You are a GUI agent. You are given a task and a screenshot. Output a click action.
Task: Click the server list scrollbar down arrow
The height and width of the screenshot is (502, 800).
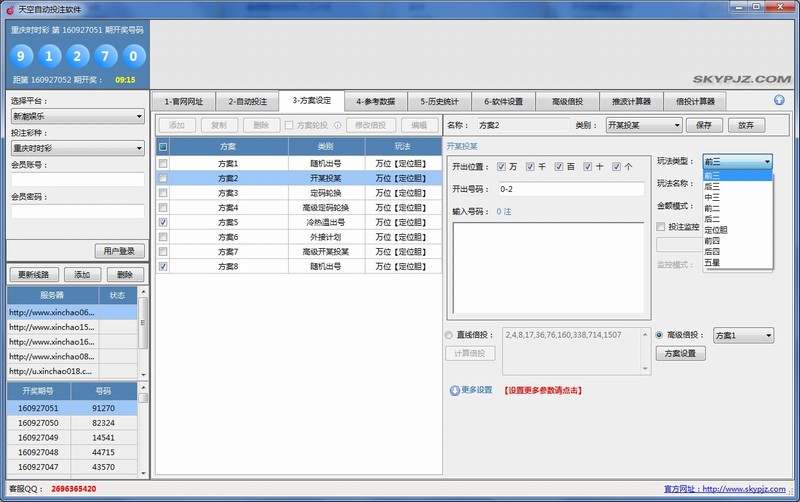tap(143, 372)
